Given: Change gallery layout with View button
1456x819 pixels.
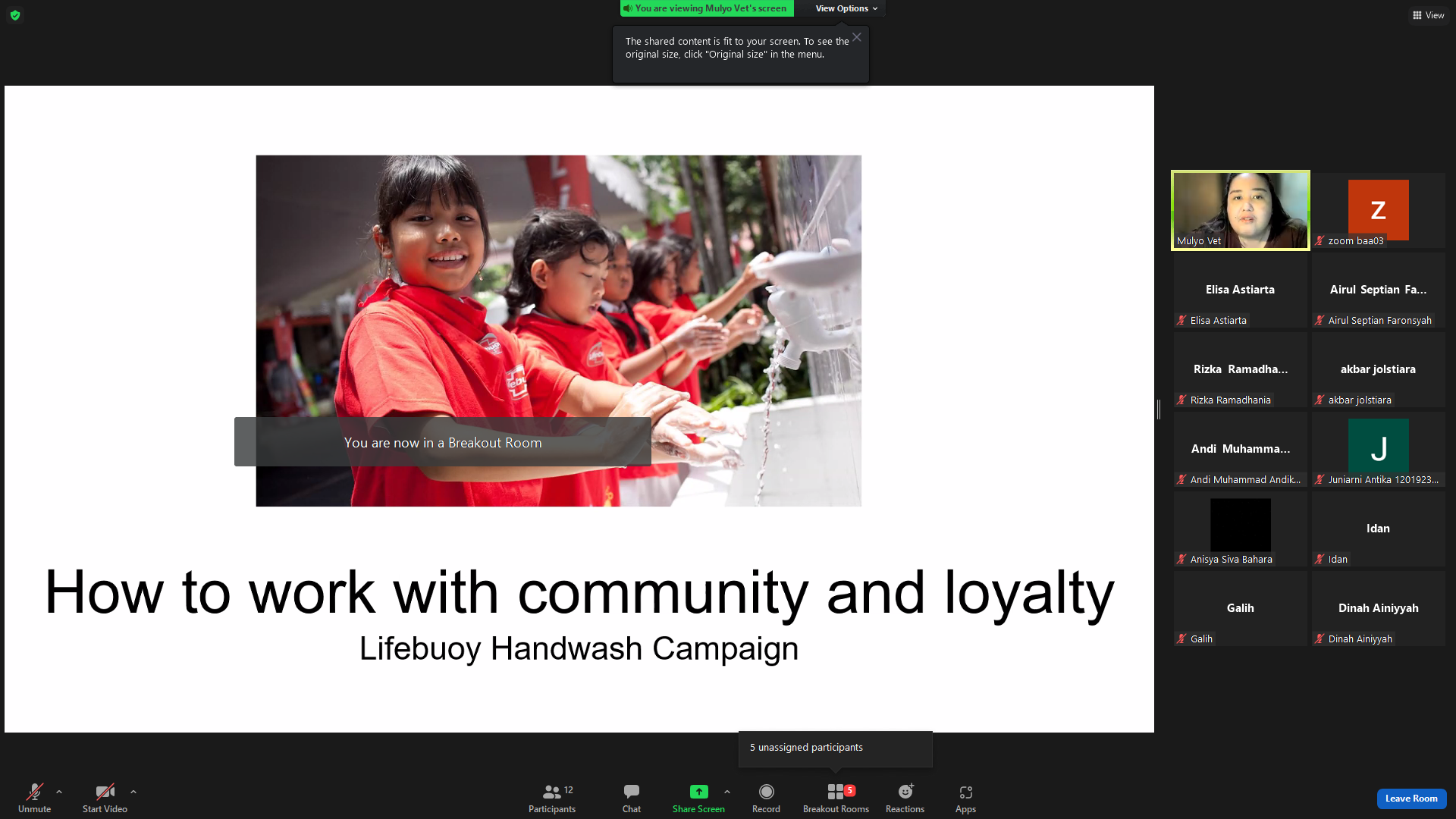Looking at the screenshot, I should (x=1428, y=15).
